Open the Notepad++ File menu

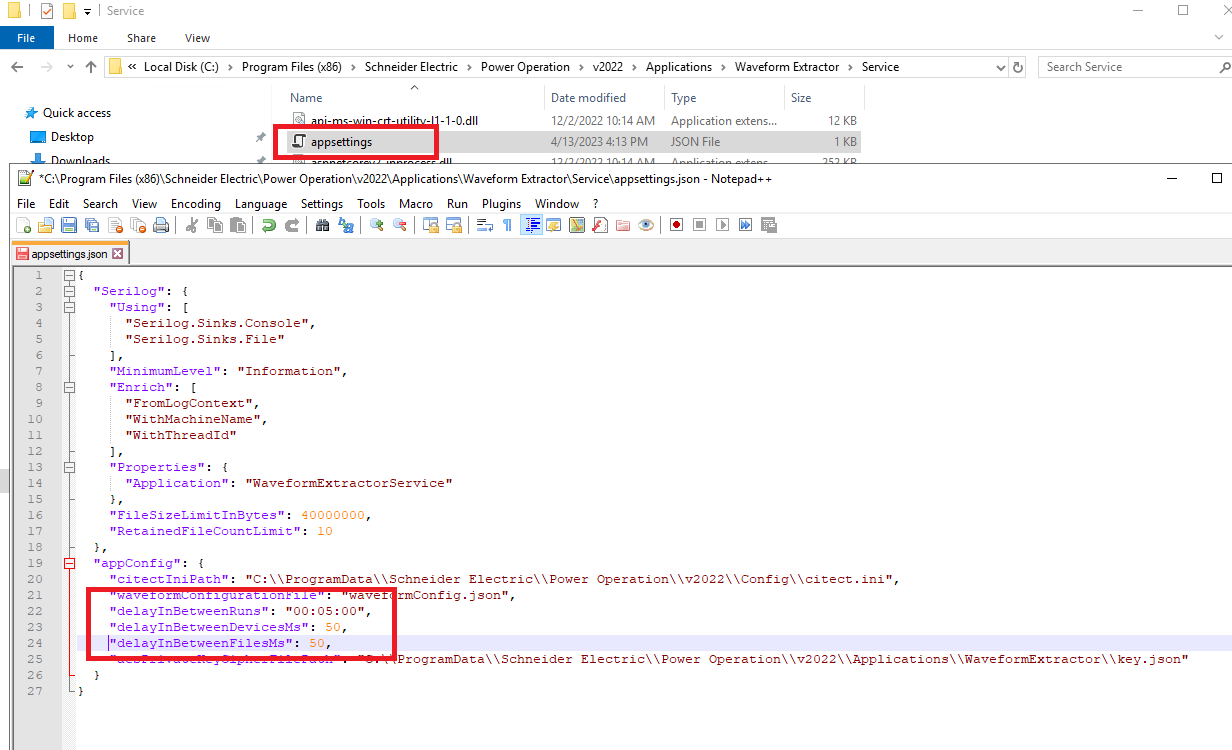pos(26,203)
